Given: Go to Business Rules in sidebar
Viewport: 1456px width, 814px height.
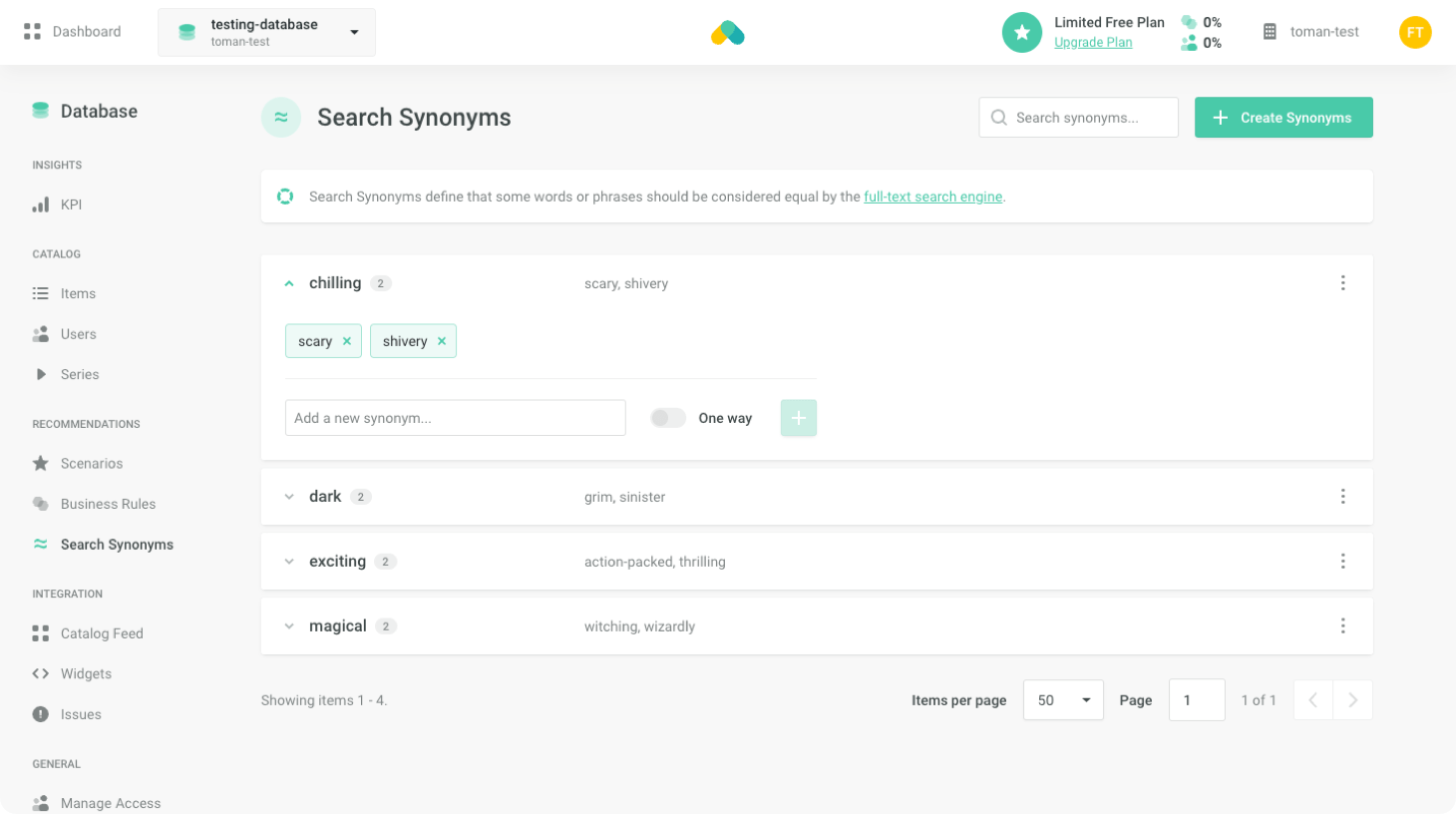Looking at the screenshot, I should point(108,504).
